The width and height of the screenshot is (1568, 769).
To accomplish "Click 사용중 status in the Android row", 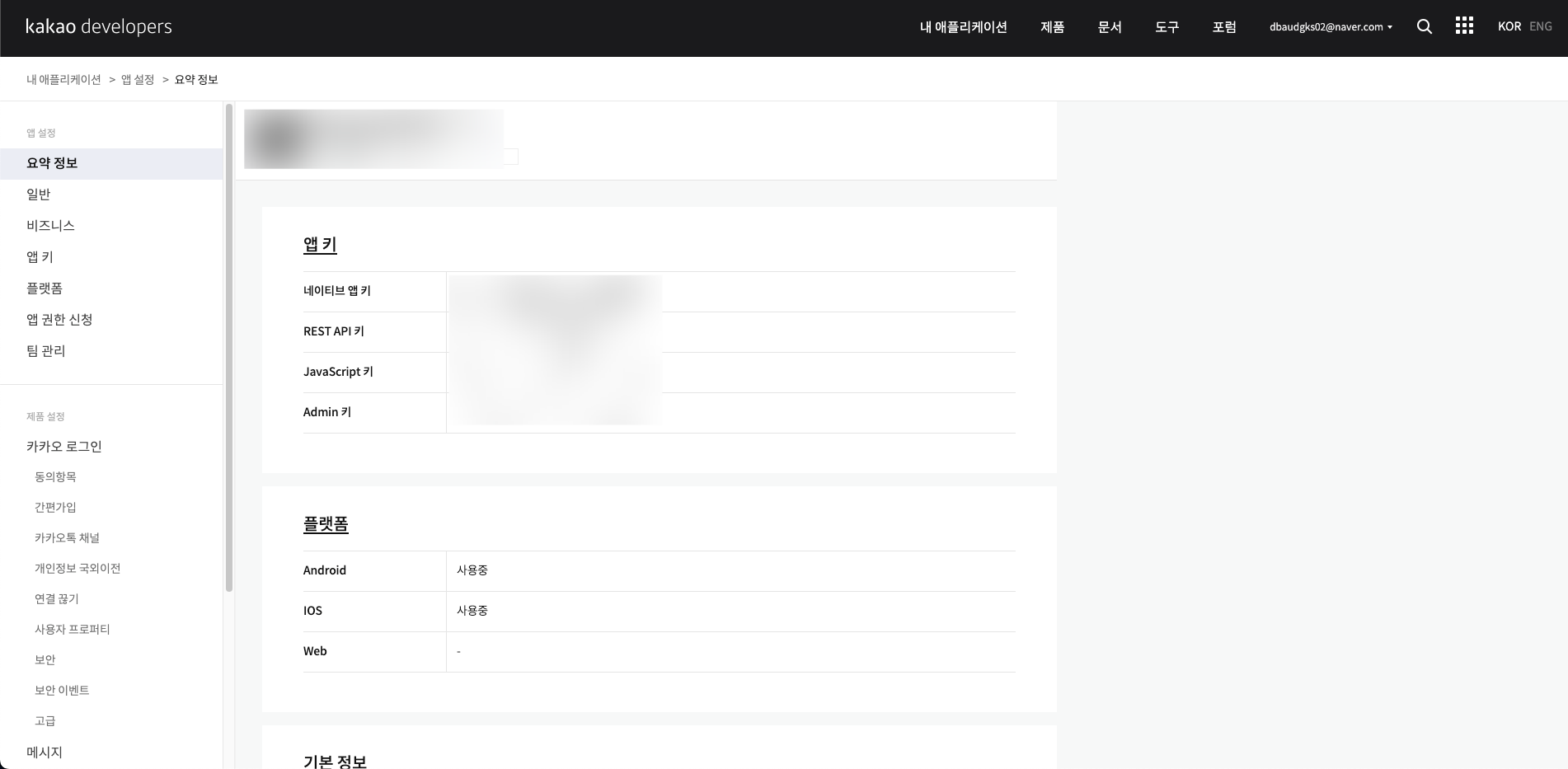I will tap(472, 570).
